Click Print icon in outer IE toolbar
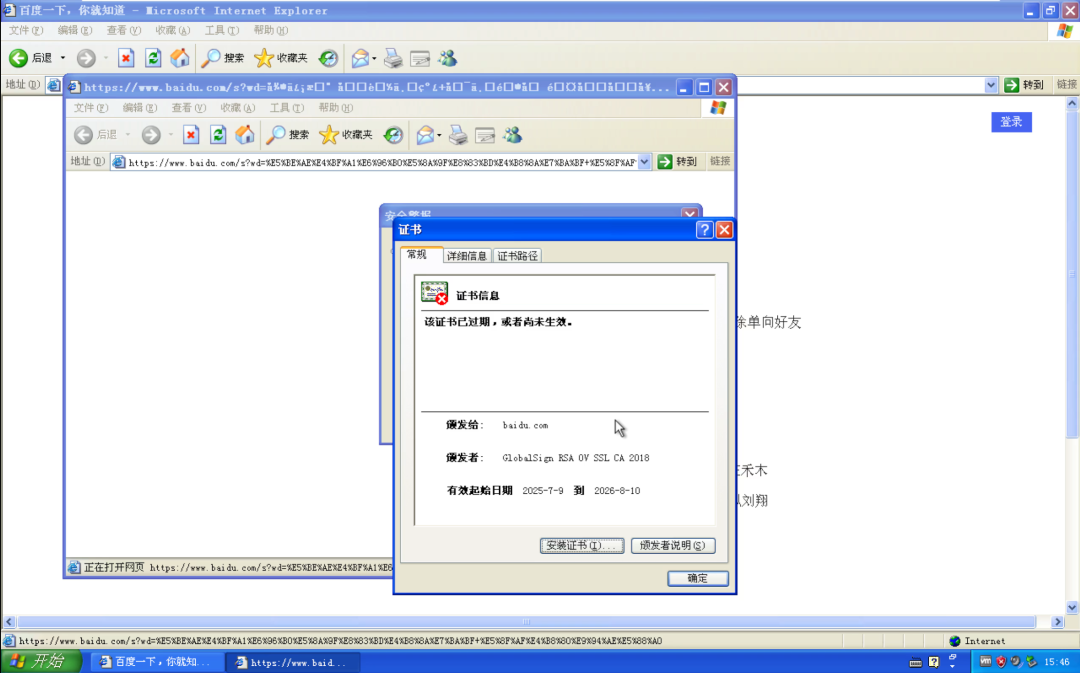The height and width of the screenshot is (673, 1080). point(393,58)
